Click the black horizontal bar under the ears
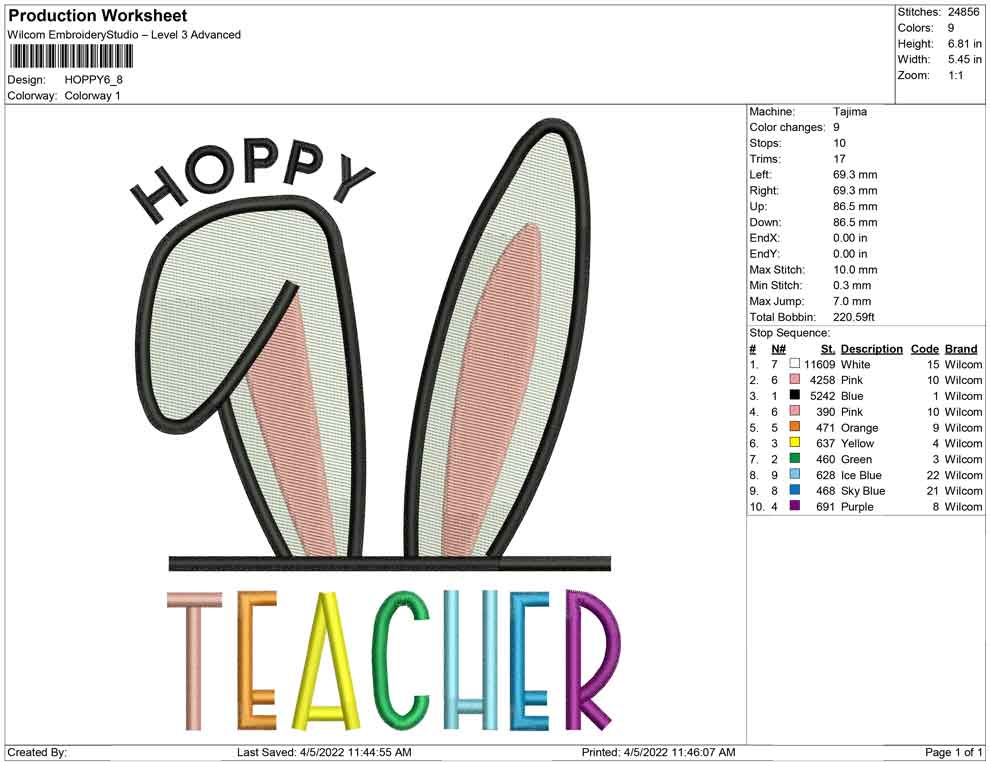The image size is (990, 762). [390, 563]
